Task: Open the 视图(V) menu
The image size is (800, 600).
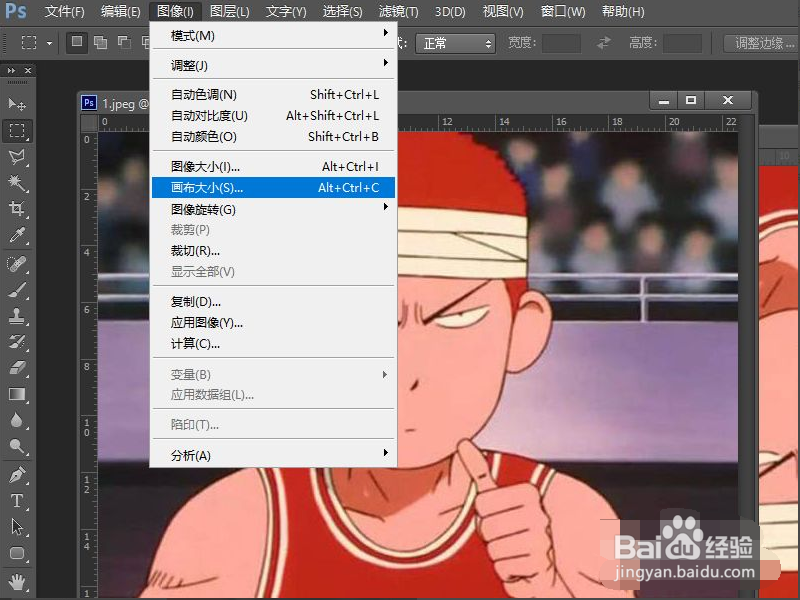Action: [503, 11]
